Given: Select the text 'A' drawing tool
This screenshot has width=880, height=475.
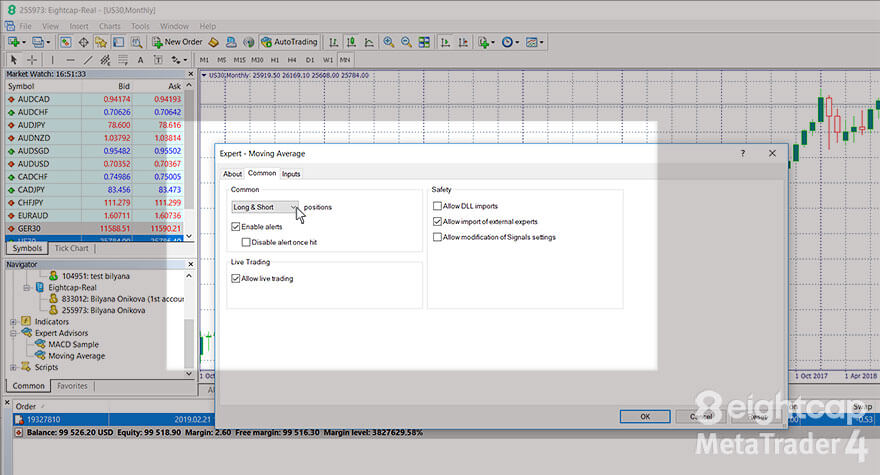Looking at the screenshot, I should (x=140, y=60).
